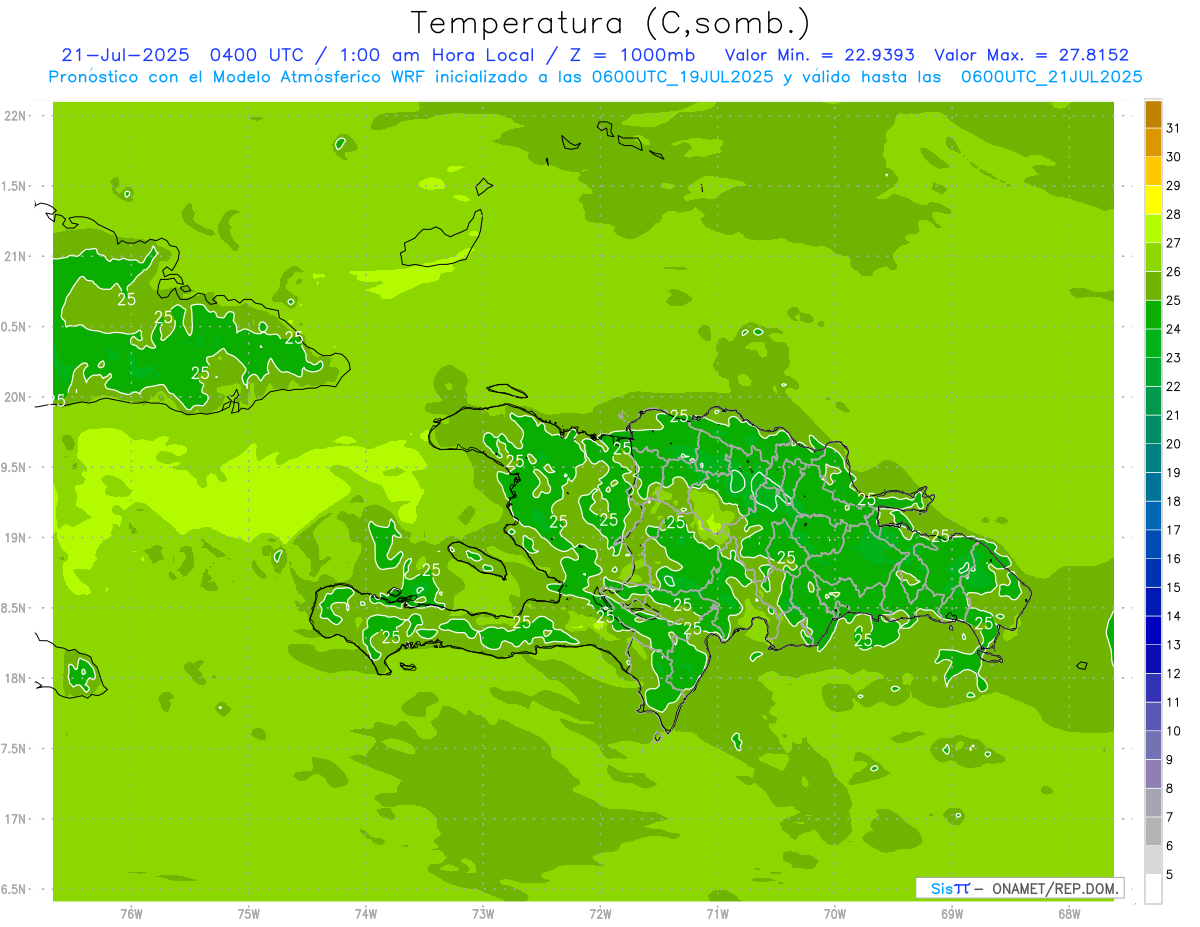Click the yellow legend swatch between 28 and 29
This screenshot has height=927, width=1200.
(x=1153, y=200)
